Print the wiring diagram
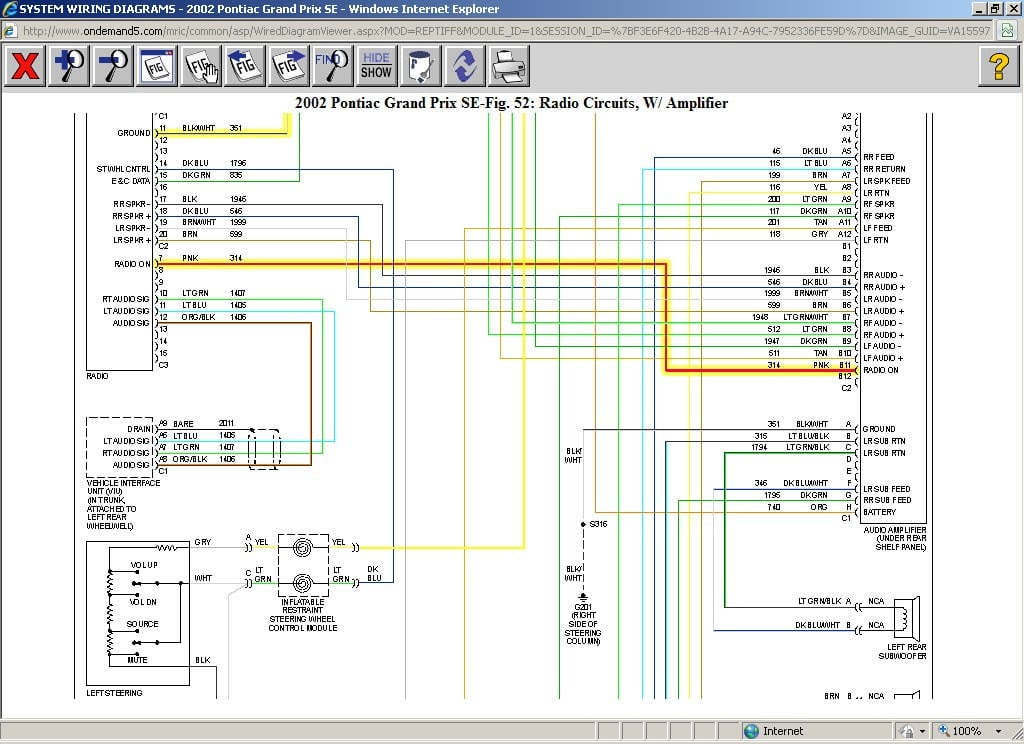 tap(509, 65)
